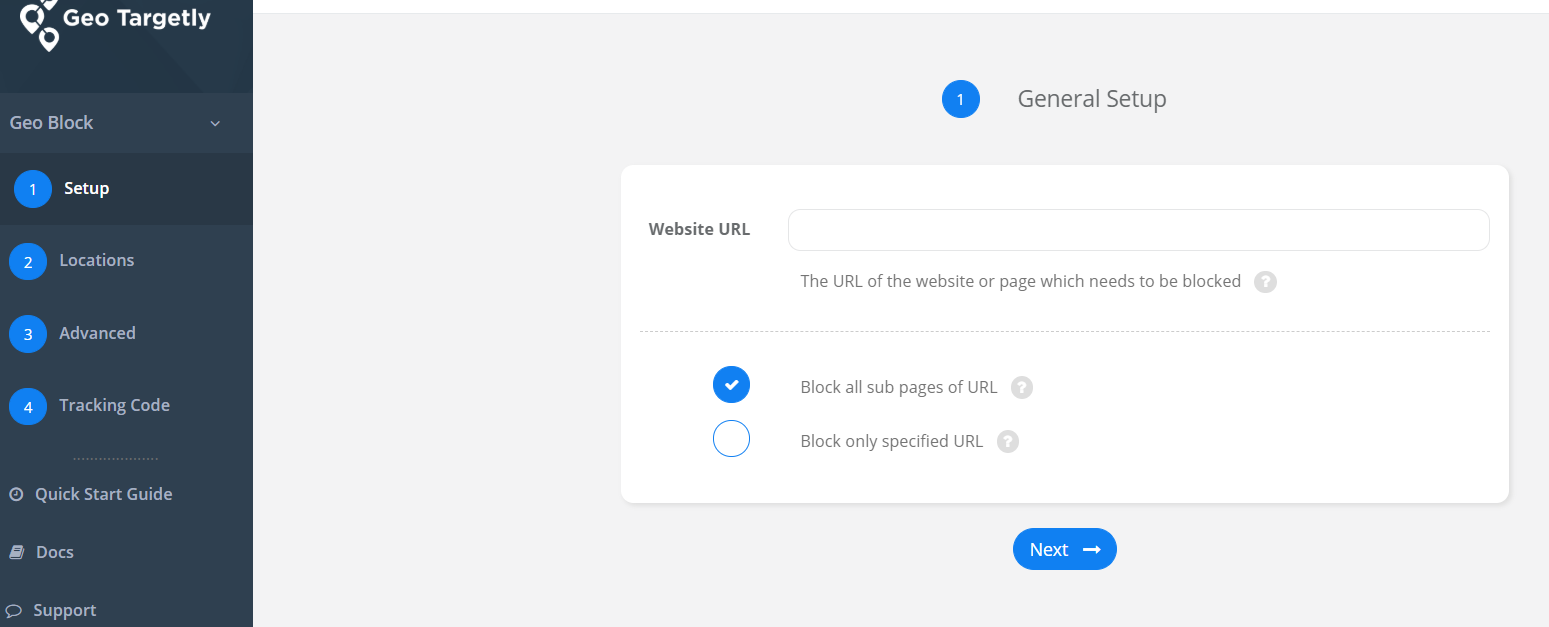Click the step 4 Tracking Code circle
Screen dimensions: 1549x627
(x=28, y=406)
